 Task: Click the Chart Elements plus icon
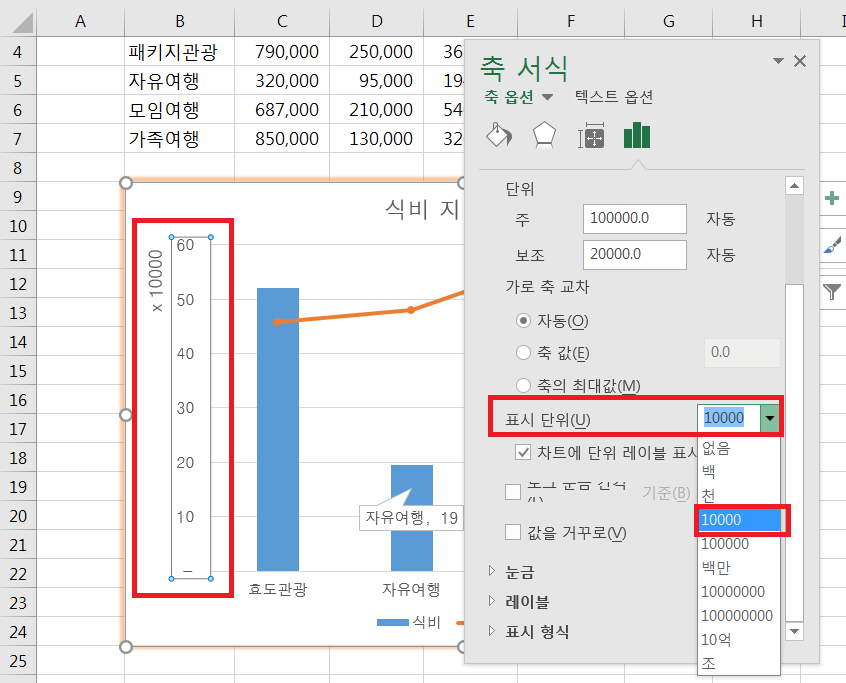[x=832, y=198]
